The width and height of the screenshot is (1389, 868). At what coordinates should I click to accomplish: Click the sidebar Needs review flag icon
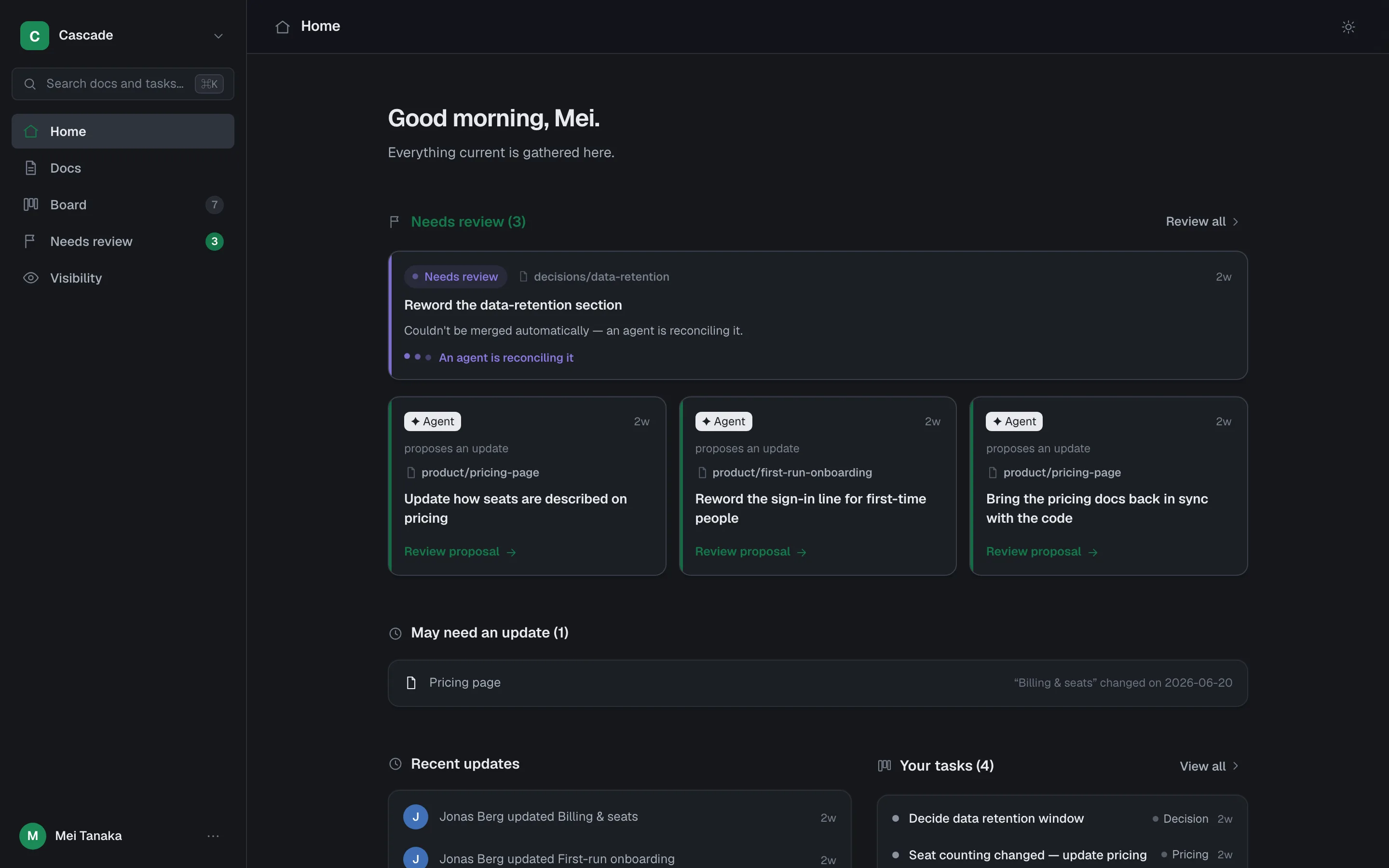30,242
